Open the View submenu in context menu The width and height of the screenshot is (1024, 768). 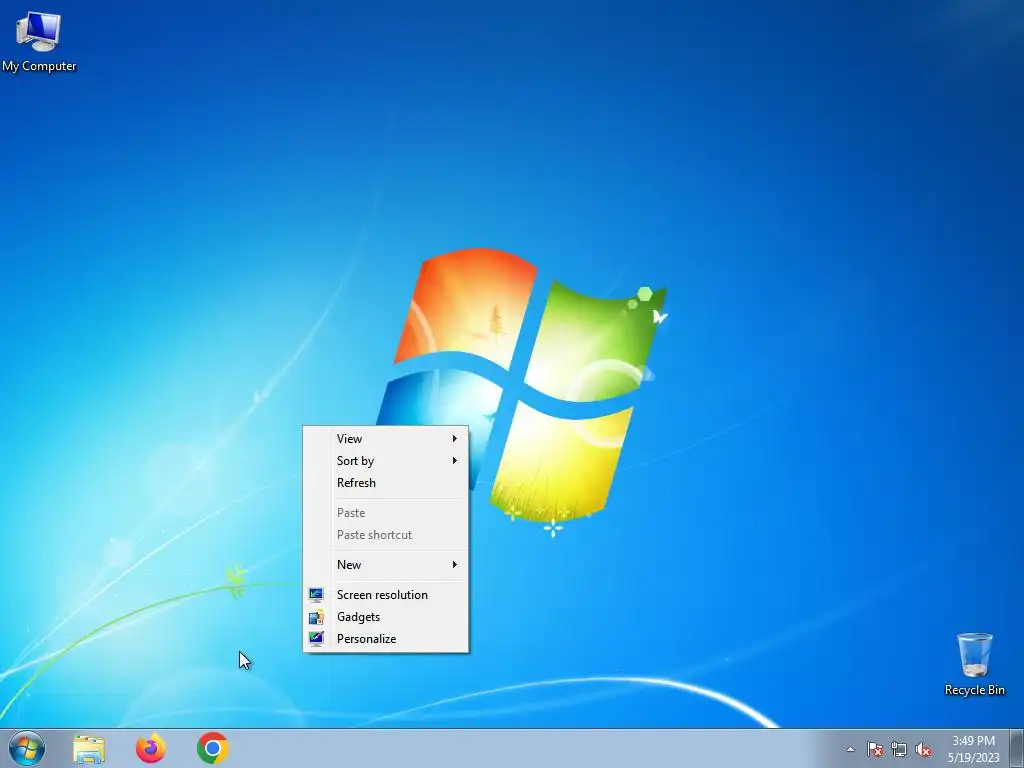coord(385,439)
